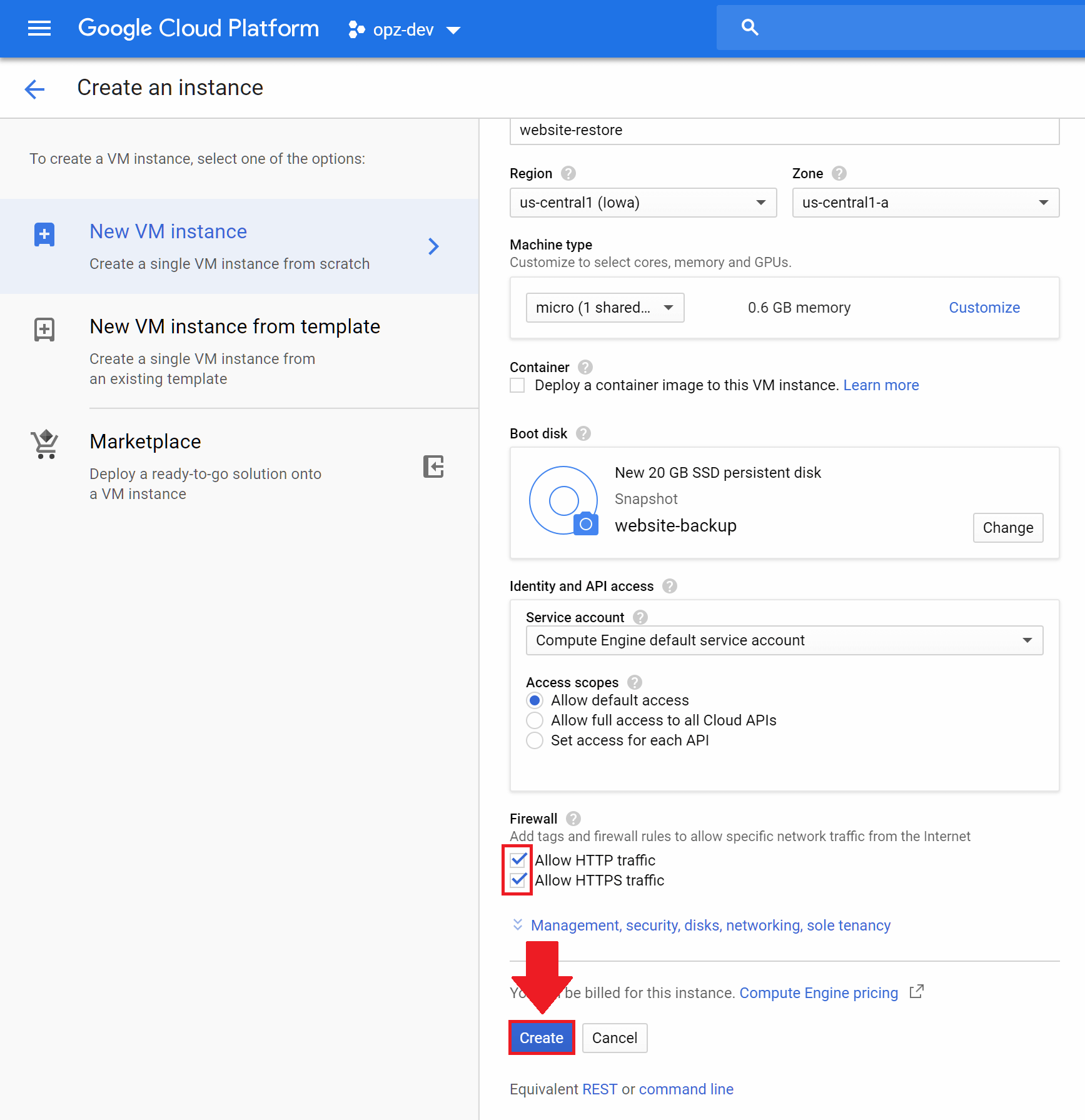Click the Google Cloud Platform logo text
1085x1120 pixels.
pos(198,29)
